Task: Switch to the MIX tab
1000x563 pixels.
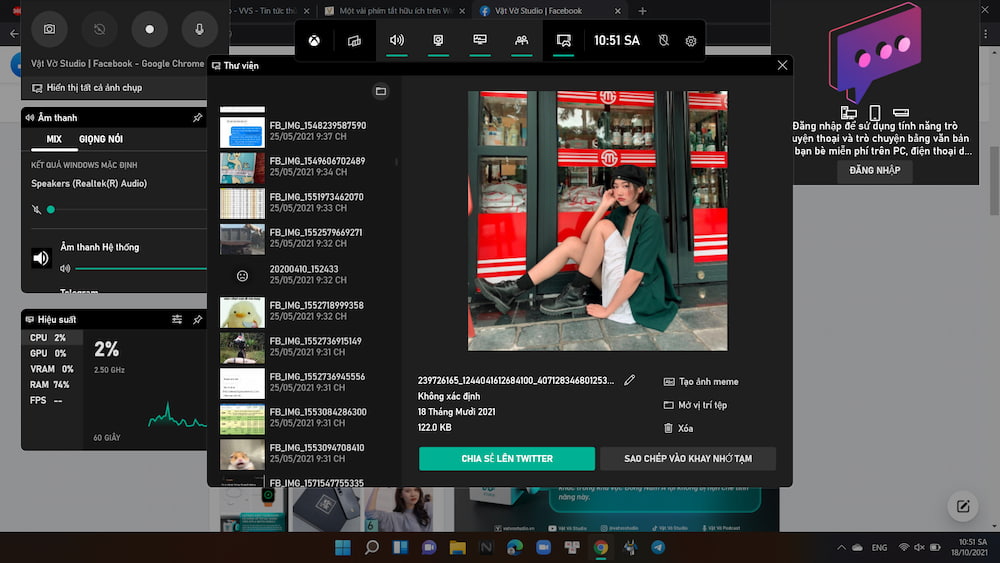Action: point(54,139)
